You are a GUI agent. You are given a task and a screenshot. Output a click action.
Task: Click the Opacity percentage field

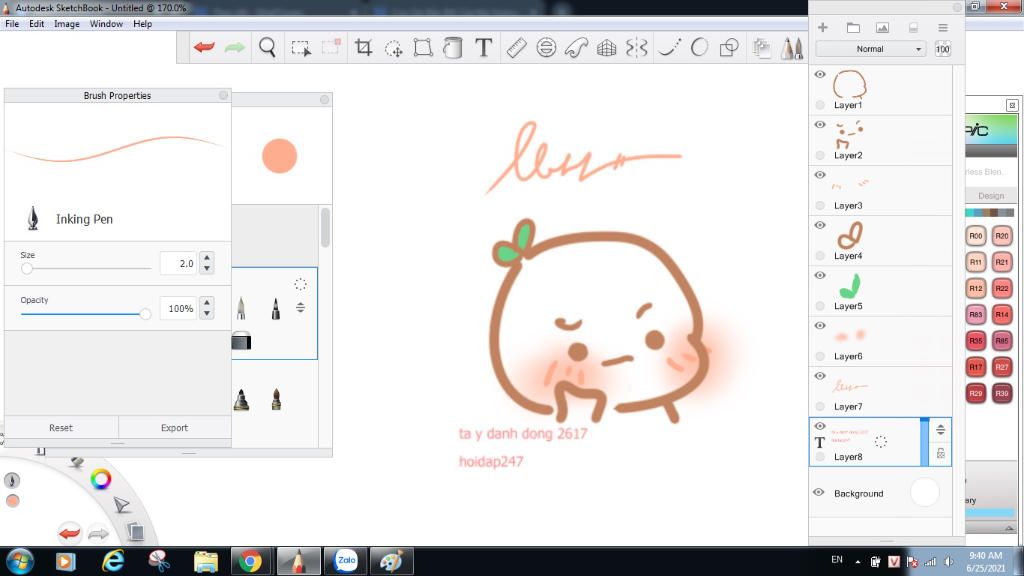click(x=178, y=308)
